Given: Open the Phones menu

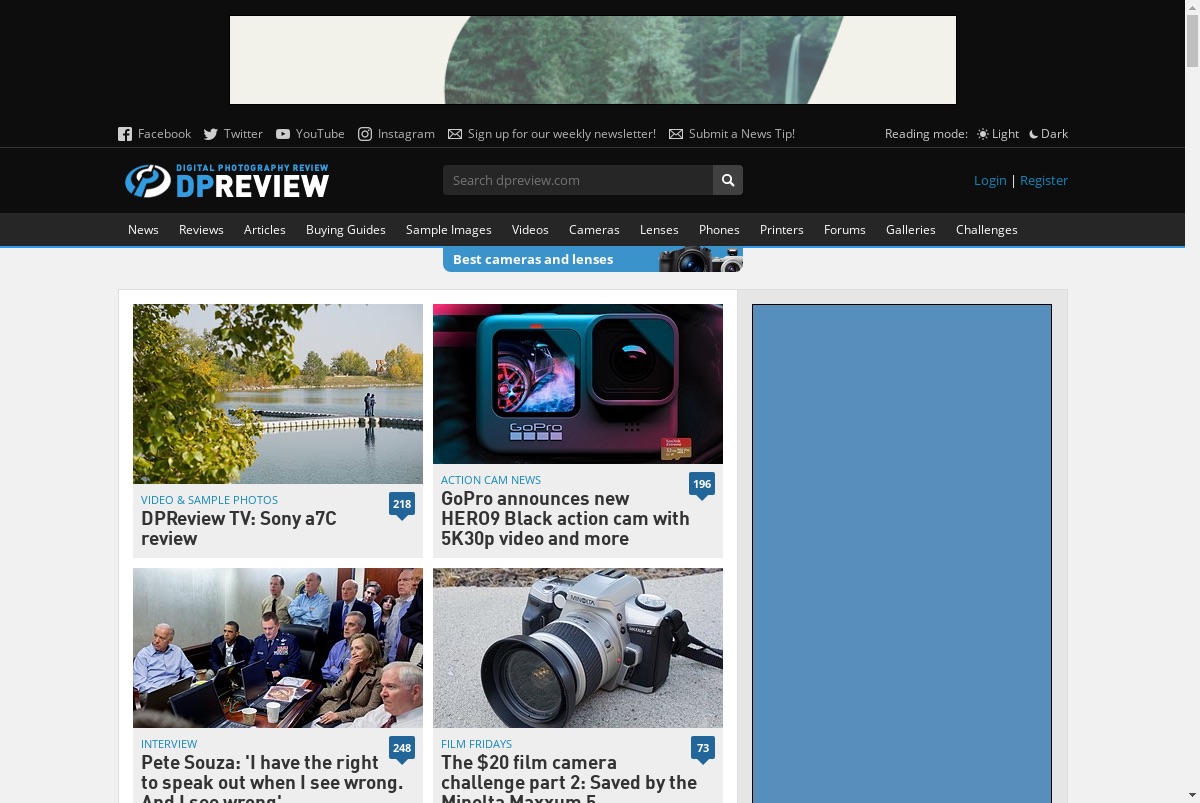Looking at the screenshot, I should tap(719, 230).
